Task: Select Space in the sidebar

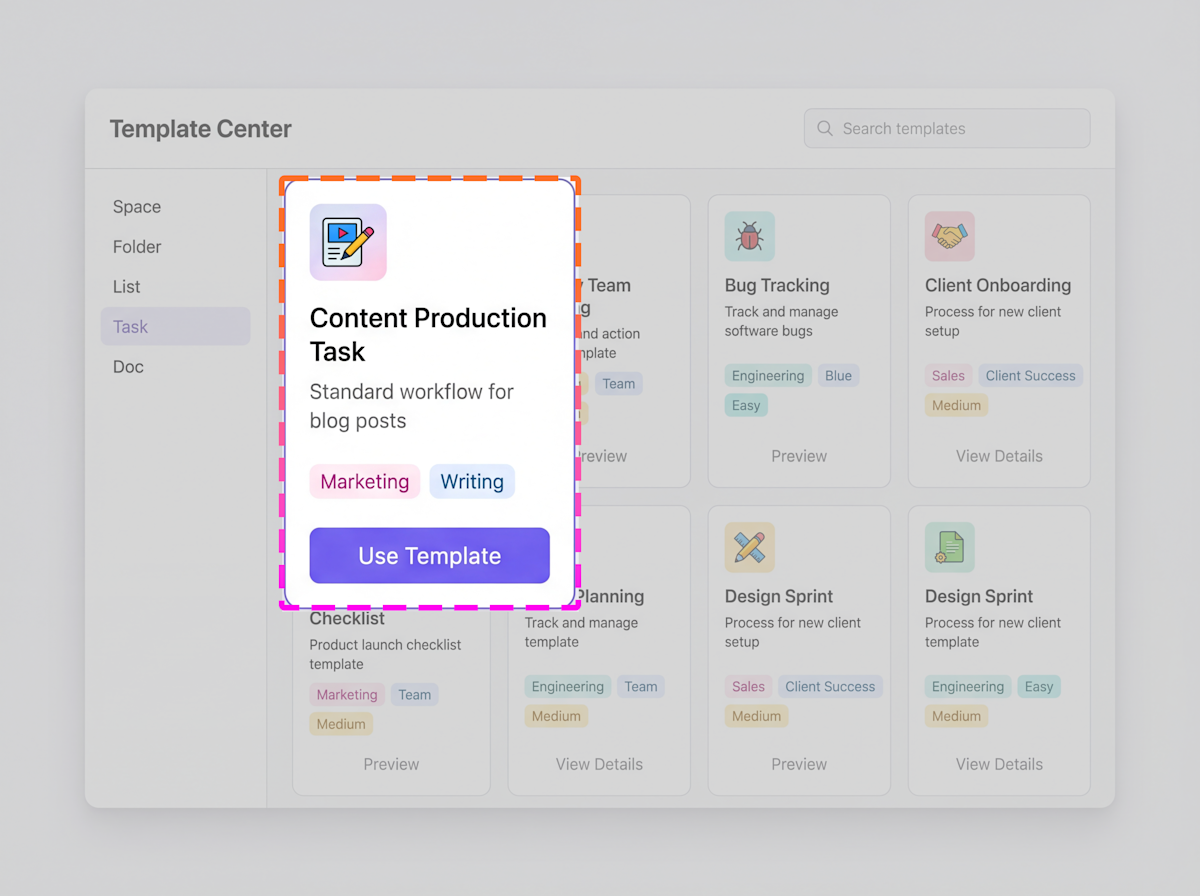Action: 175,207
